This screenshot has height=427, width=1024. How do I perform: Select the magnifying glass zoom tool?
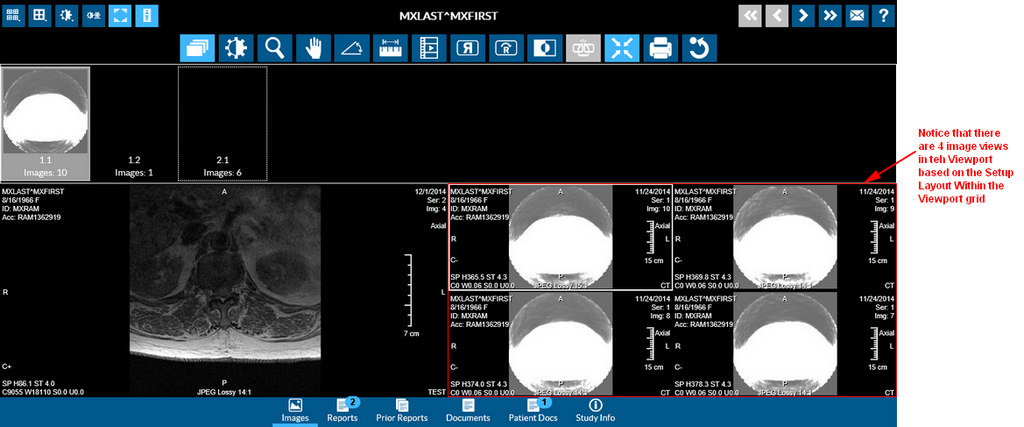272,48
